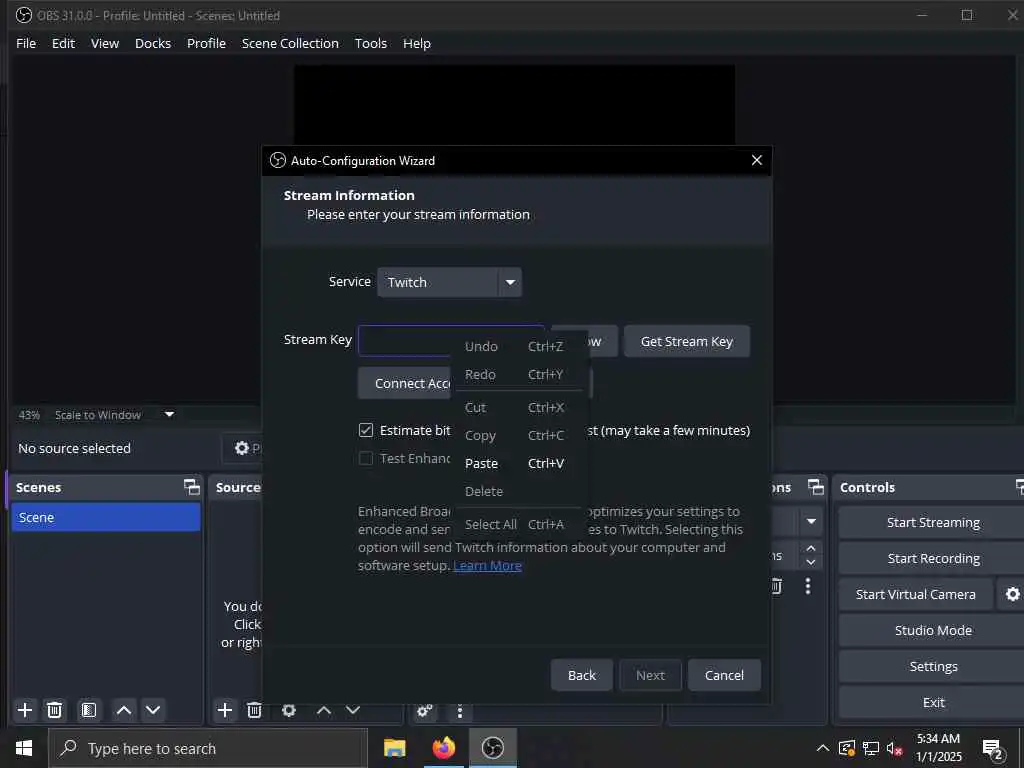Open the Edit menu
Screen dimensions: 1024x768
(x=63, y=43)
